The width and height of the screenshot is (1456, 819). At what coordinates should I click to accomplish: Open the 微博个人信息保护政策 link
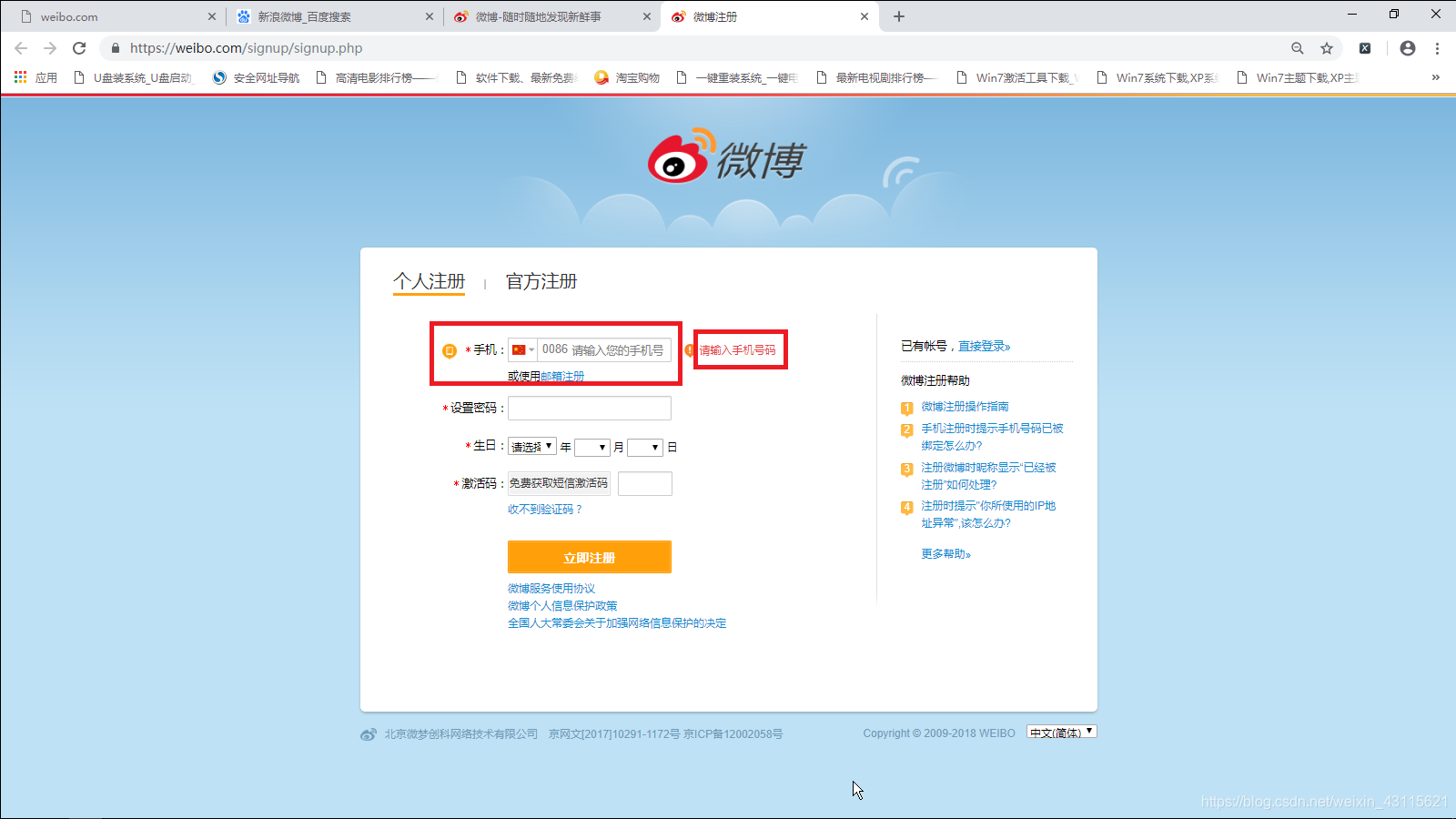pyautogui.click(x=562, y=606)
